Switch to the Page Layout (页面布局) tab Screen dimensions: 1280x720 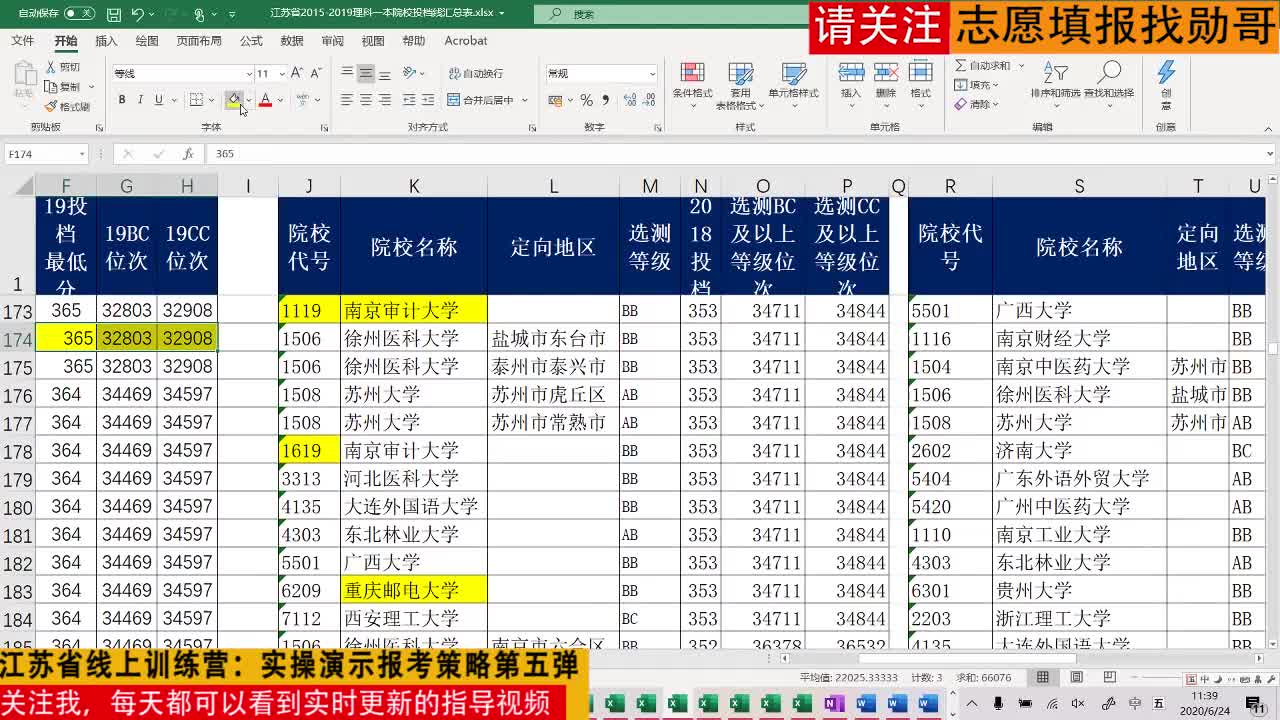199,41
